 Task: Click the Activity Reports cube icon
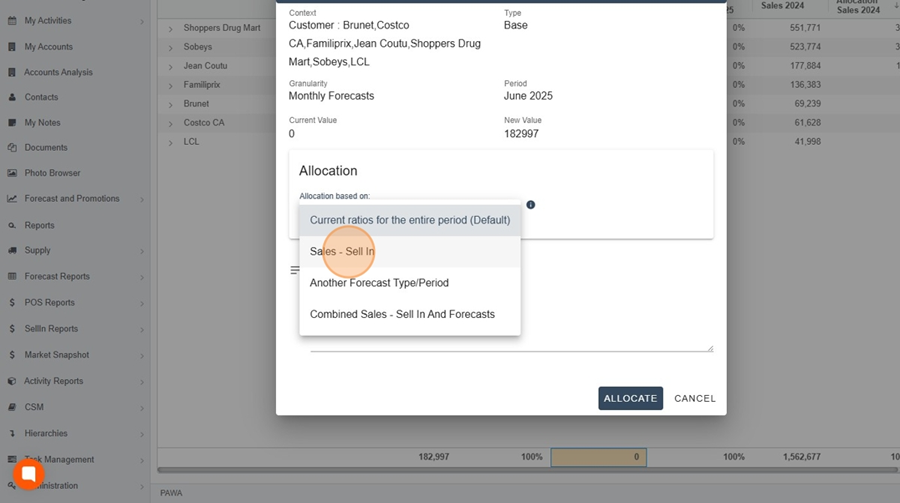pyautogui.click(x=12, y=381)
